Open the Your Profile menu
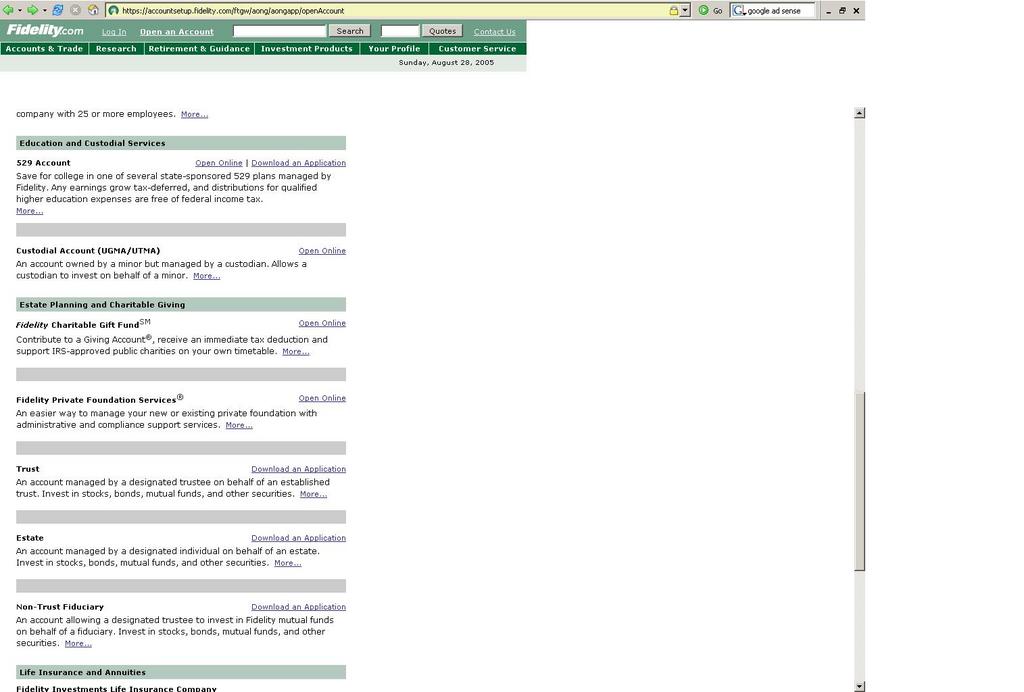 tap(394, 48)
